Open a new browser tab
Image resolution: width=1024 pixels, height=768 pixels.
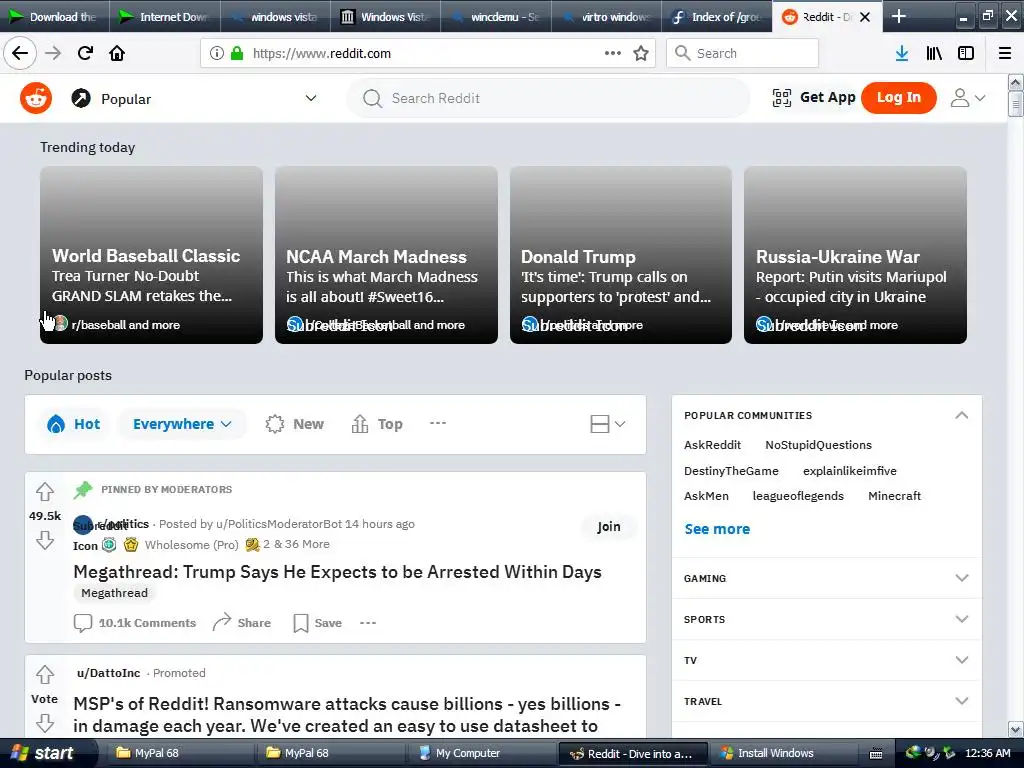tap(899, 16)
